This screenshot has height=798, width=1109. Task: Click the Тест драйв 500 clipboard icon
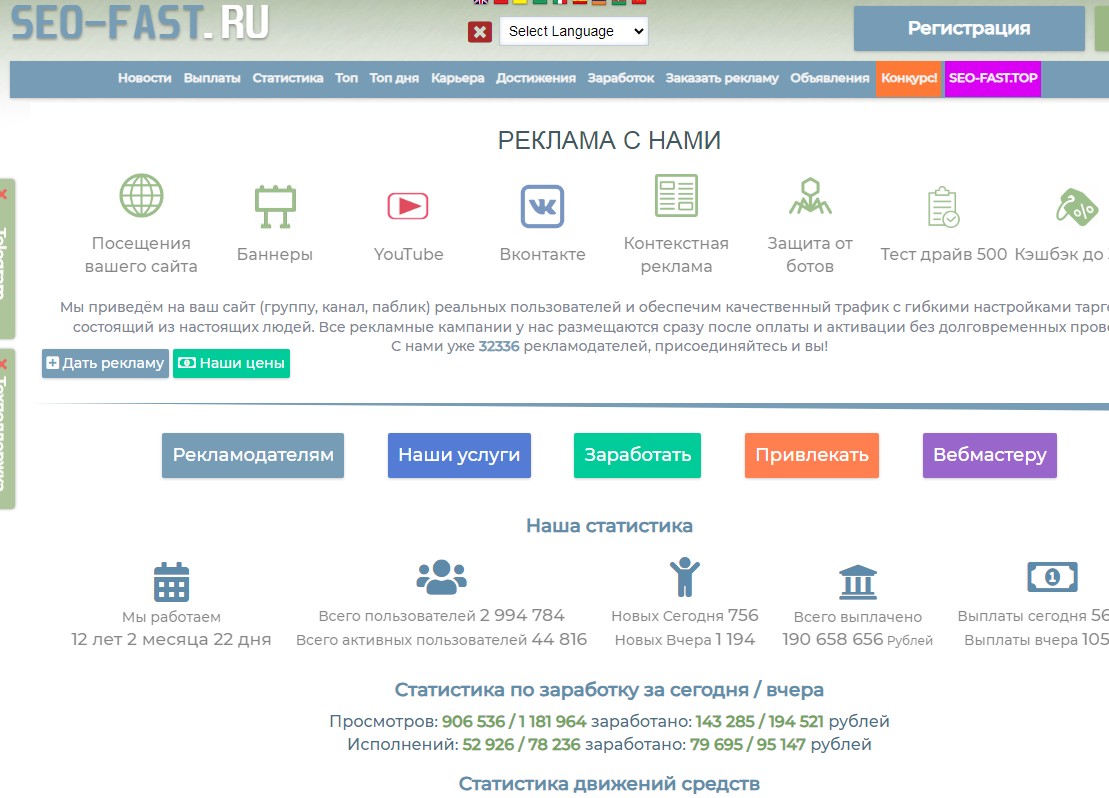coord(943,207)
